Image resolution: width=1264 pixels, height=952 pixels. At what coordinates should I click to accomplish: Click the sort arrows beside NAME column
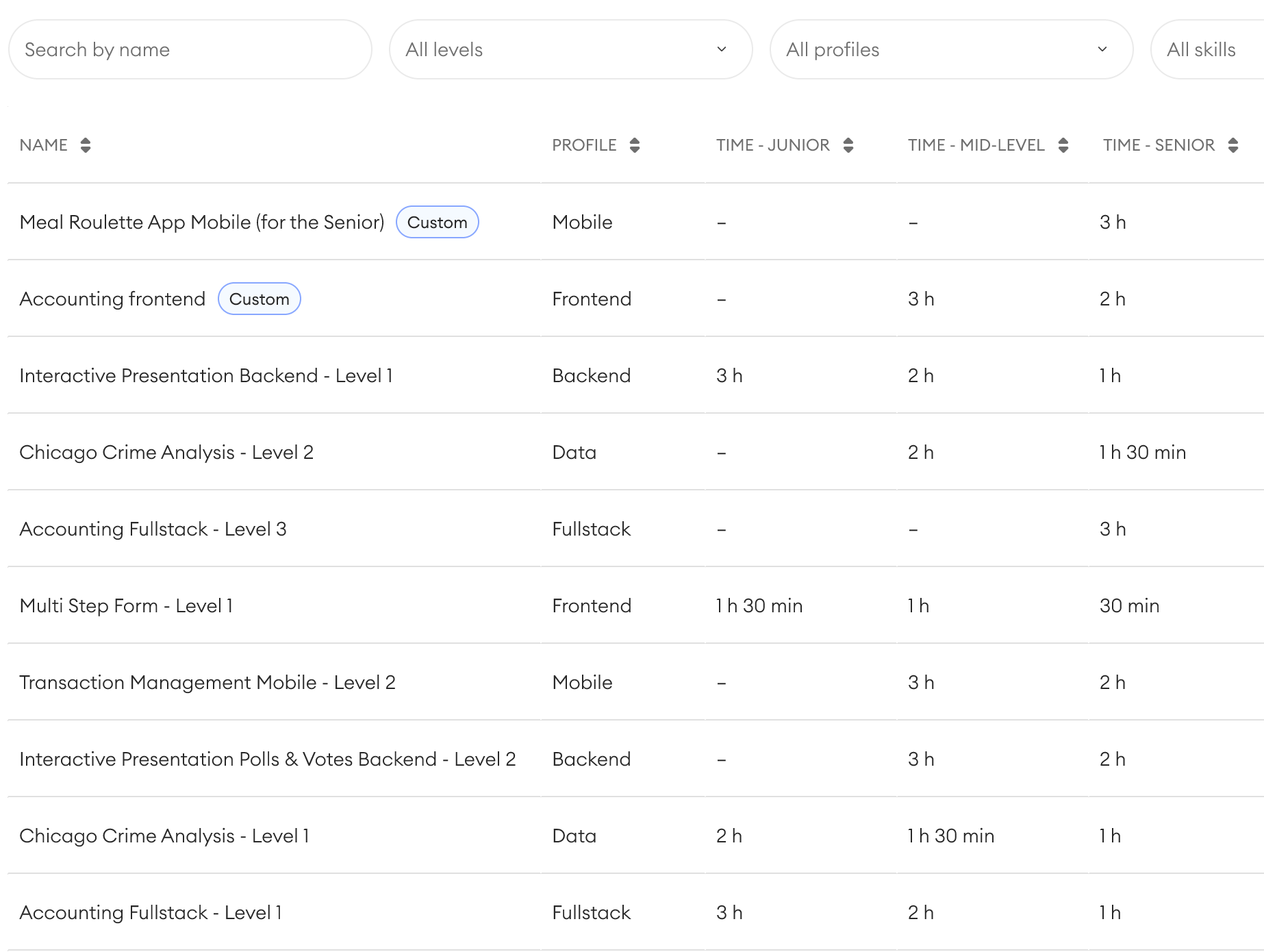[x=86, y=145]
